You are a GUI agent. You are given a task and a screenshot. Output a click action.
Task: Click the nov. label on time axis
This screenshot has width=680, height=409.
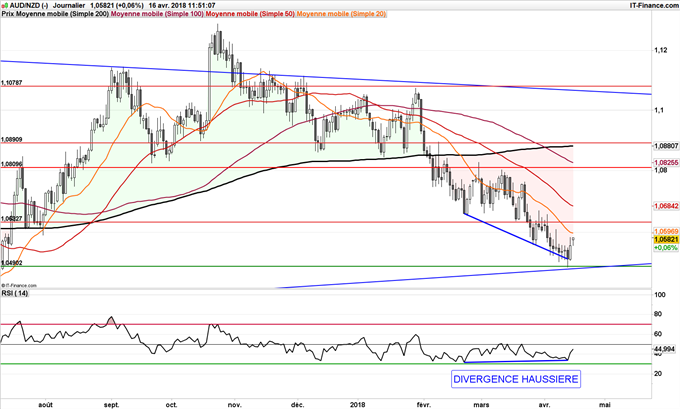coord(235,405)
